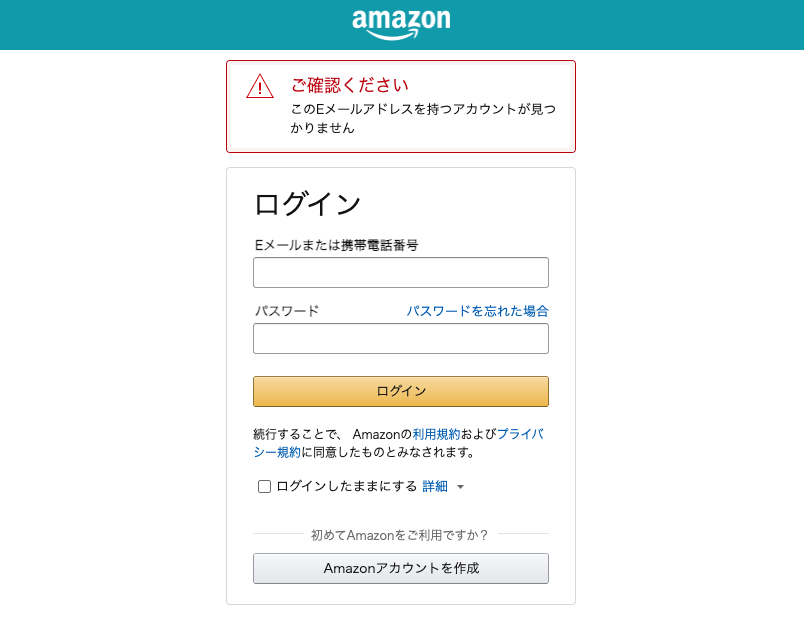Select the パスワード input field

[401, 339]
